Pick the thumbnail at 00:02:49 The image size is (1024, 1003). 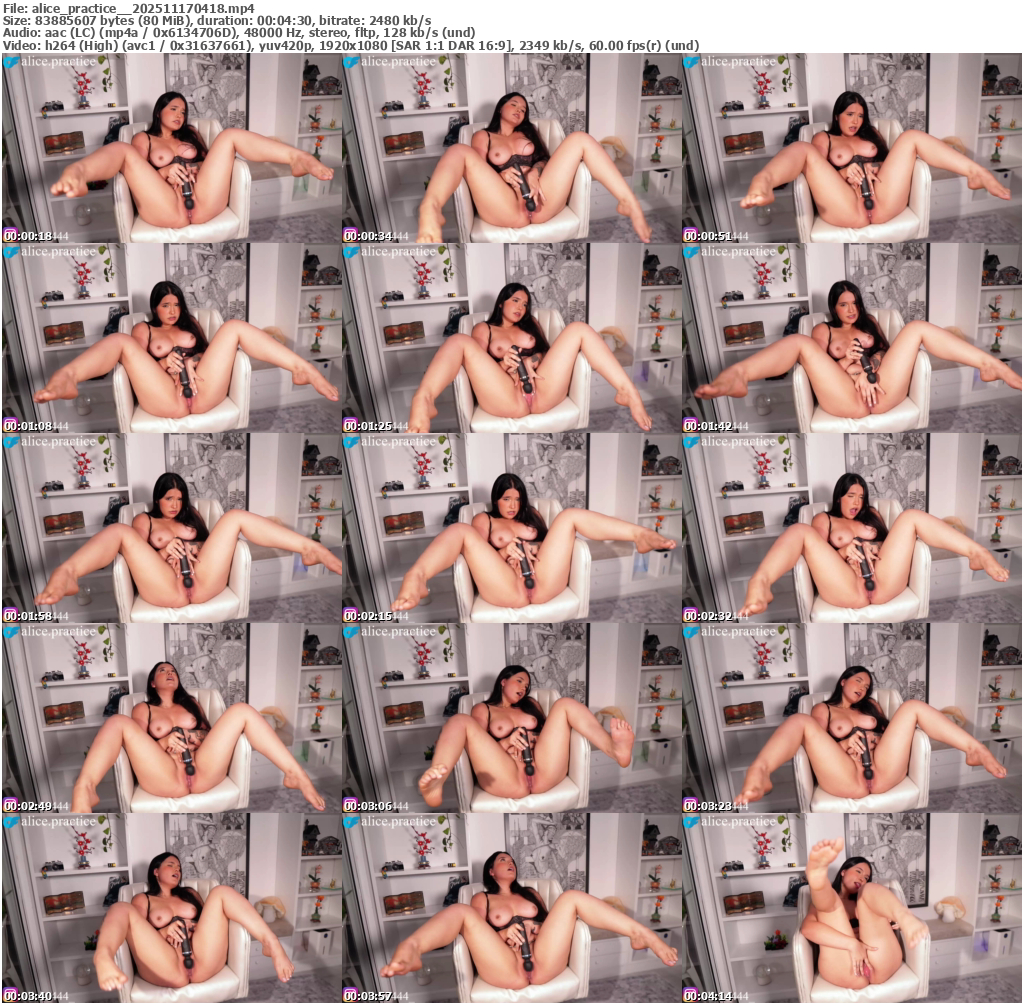[171, 718]
